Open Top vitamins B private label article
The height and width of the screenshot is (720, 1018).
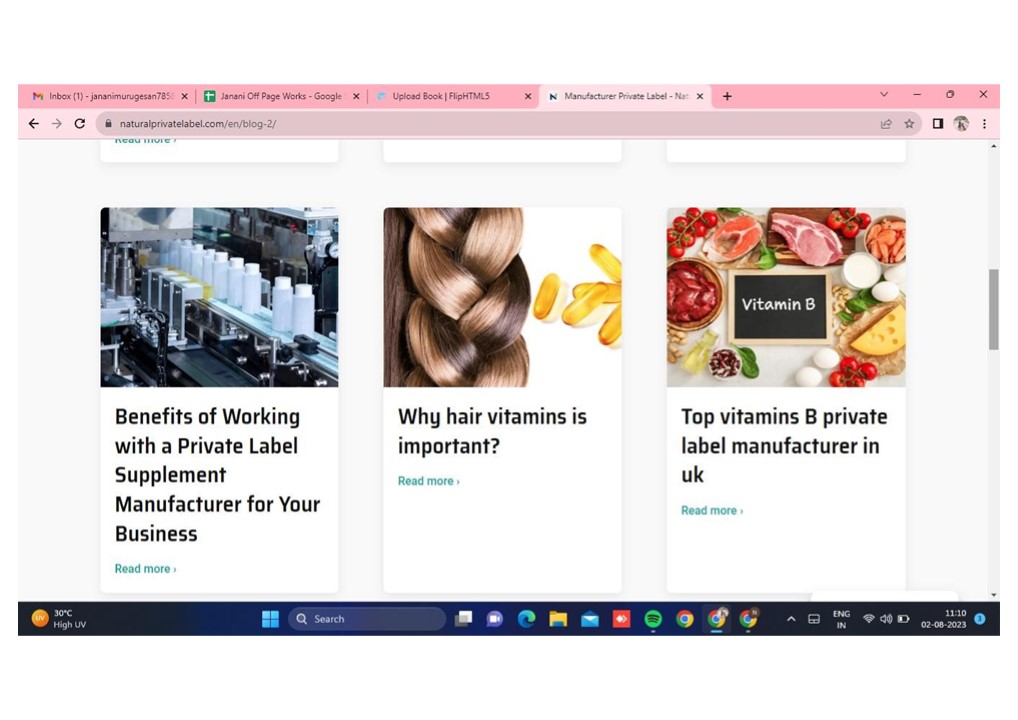(x=784, y=445)
